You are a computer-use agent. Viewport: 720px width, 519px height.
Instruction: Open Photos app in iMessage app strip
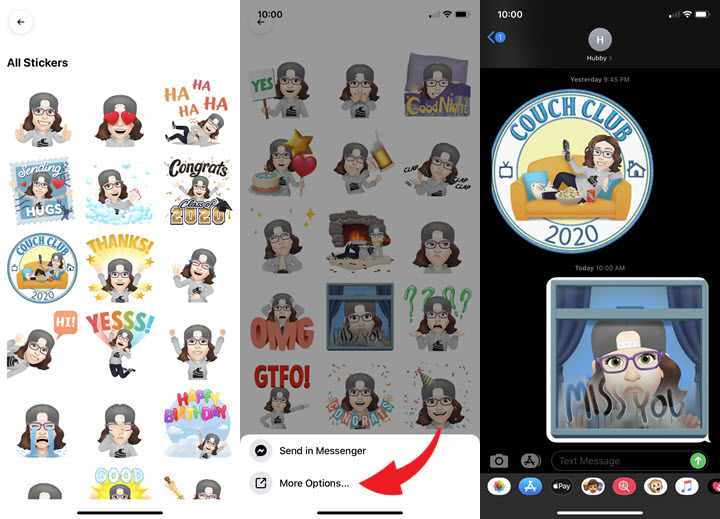click(499, 486)
